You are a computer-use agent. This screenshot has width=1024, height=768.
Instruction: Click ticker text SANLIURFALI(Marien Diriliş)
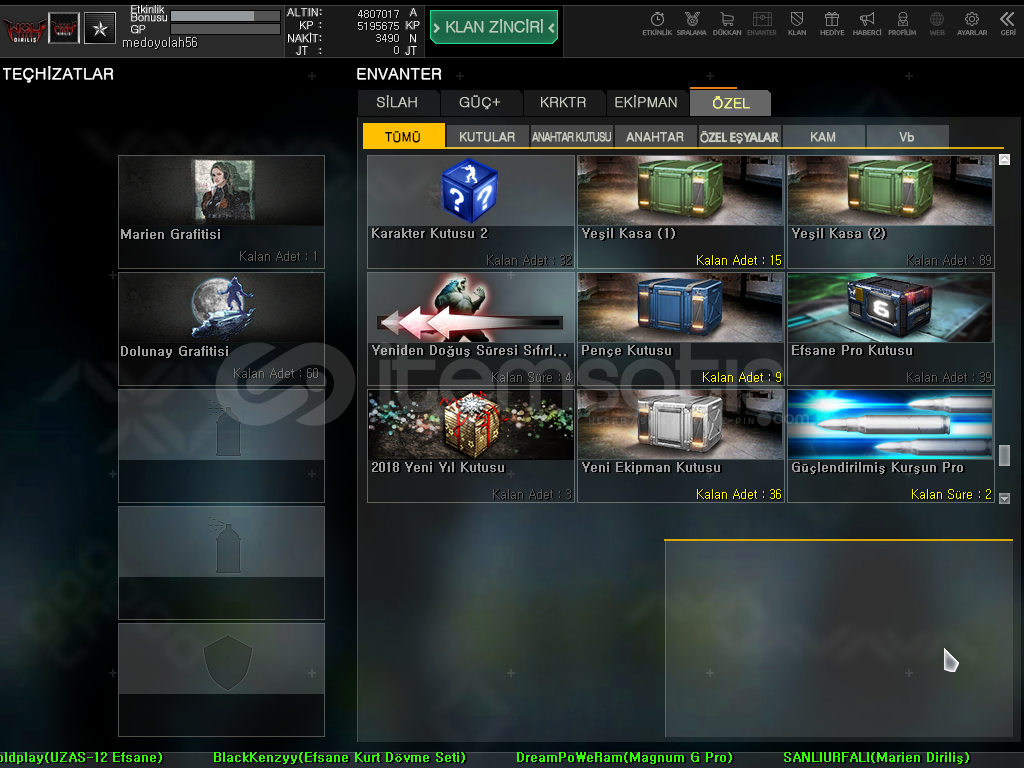tap(876, 758)
